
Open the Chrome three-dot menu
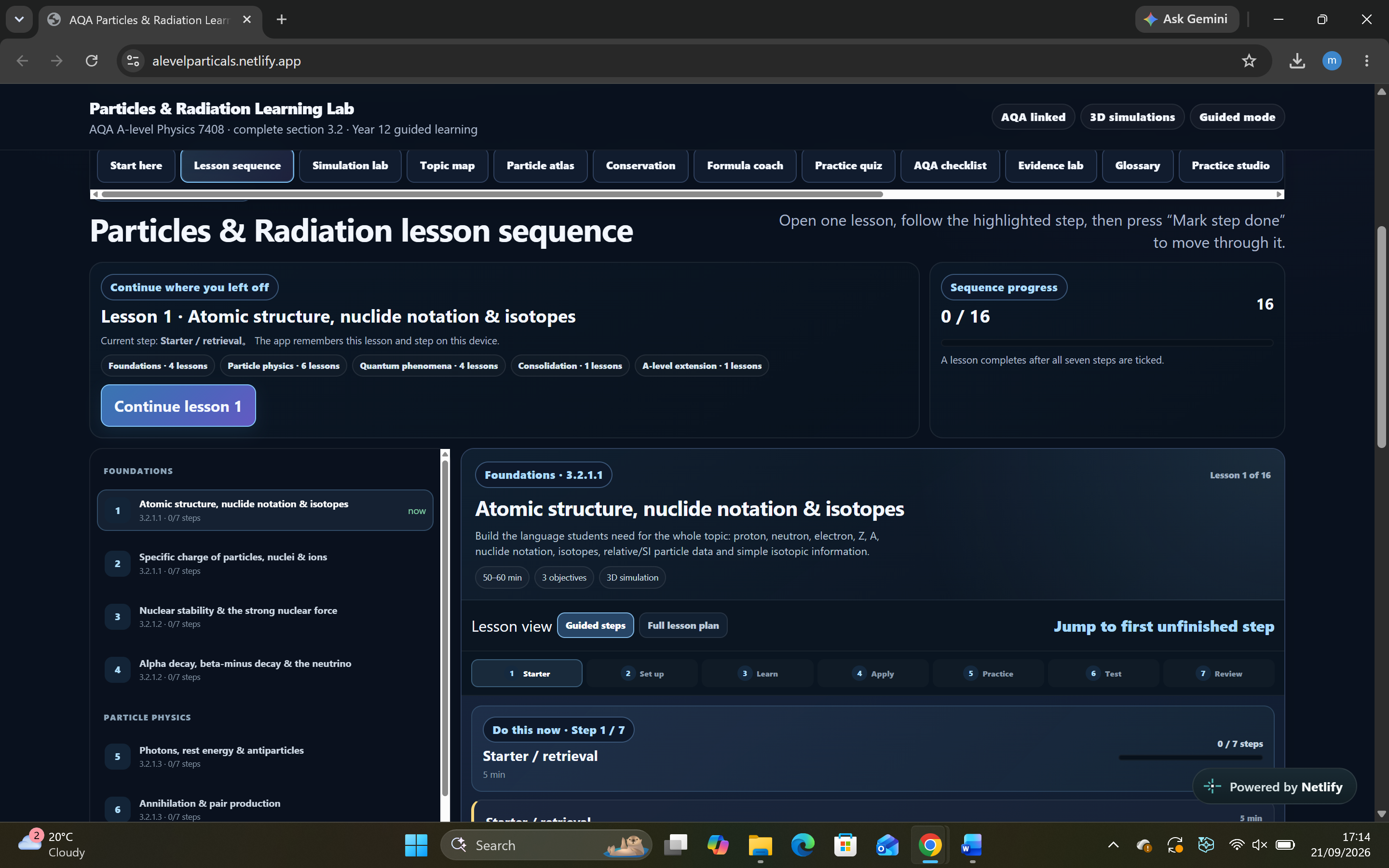pos(1367,61)
